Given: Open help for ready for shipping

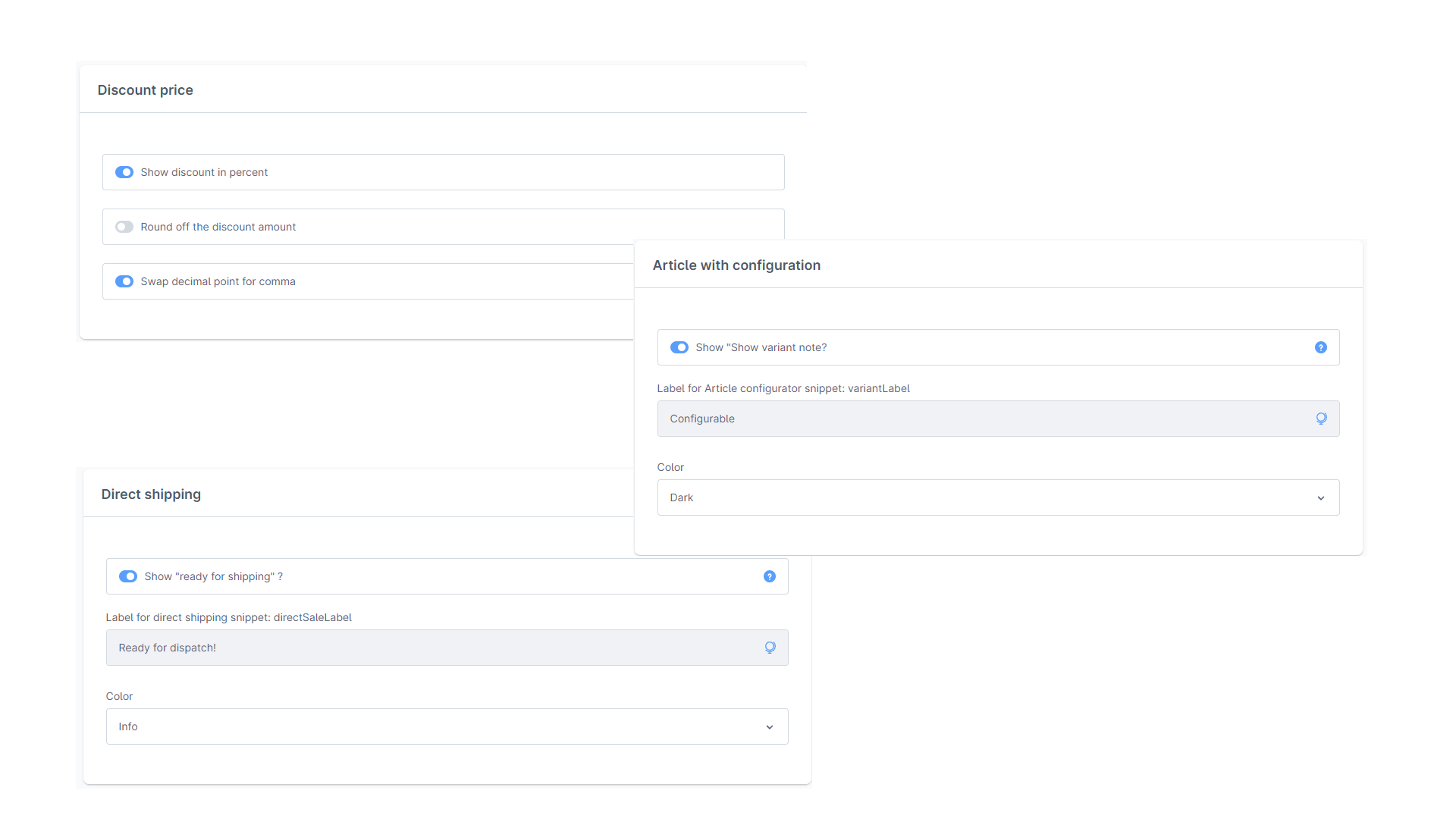Looking at the screenshot, I should coord(769,576).
